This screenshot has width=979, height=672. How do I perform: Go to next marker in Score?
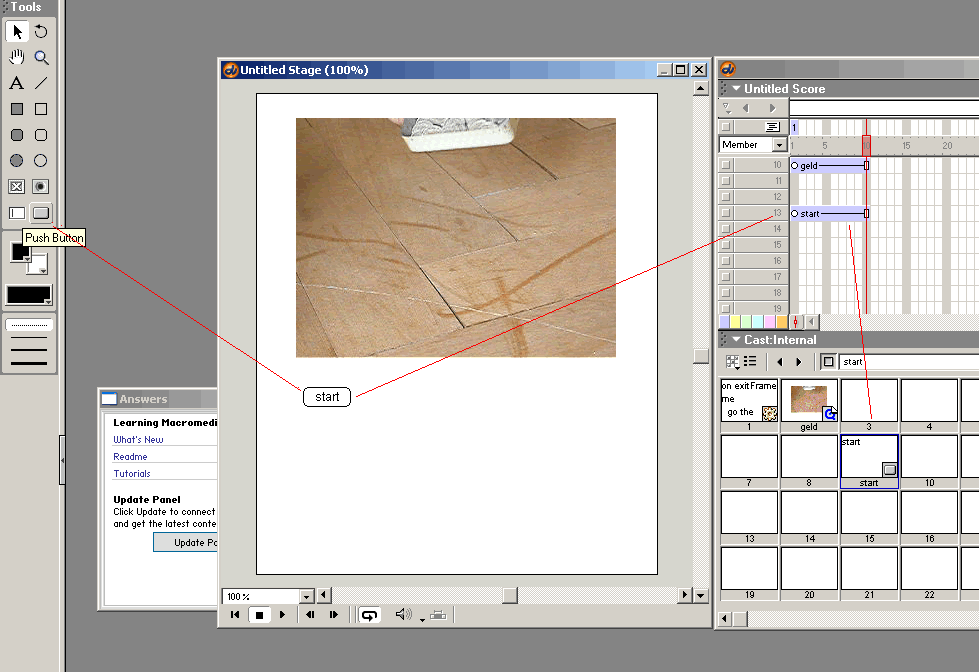click(x=772, y=108)
